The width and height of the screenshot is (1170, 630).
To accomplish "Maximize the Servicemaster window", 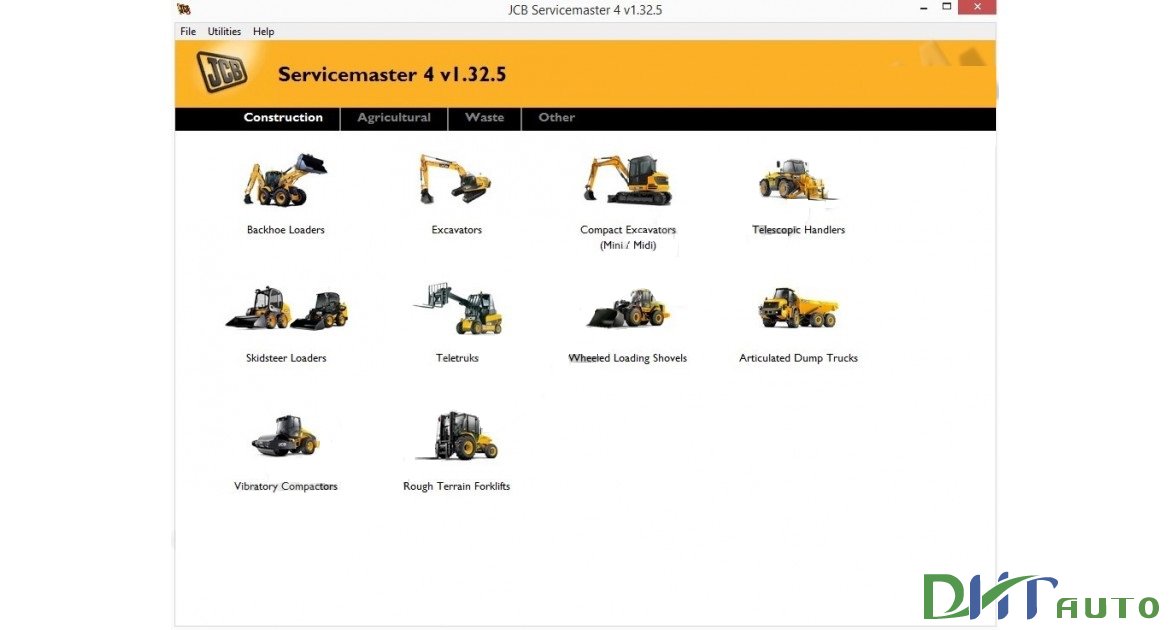I will [946, 7].
